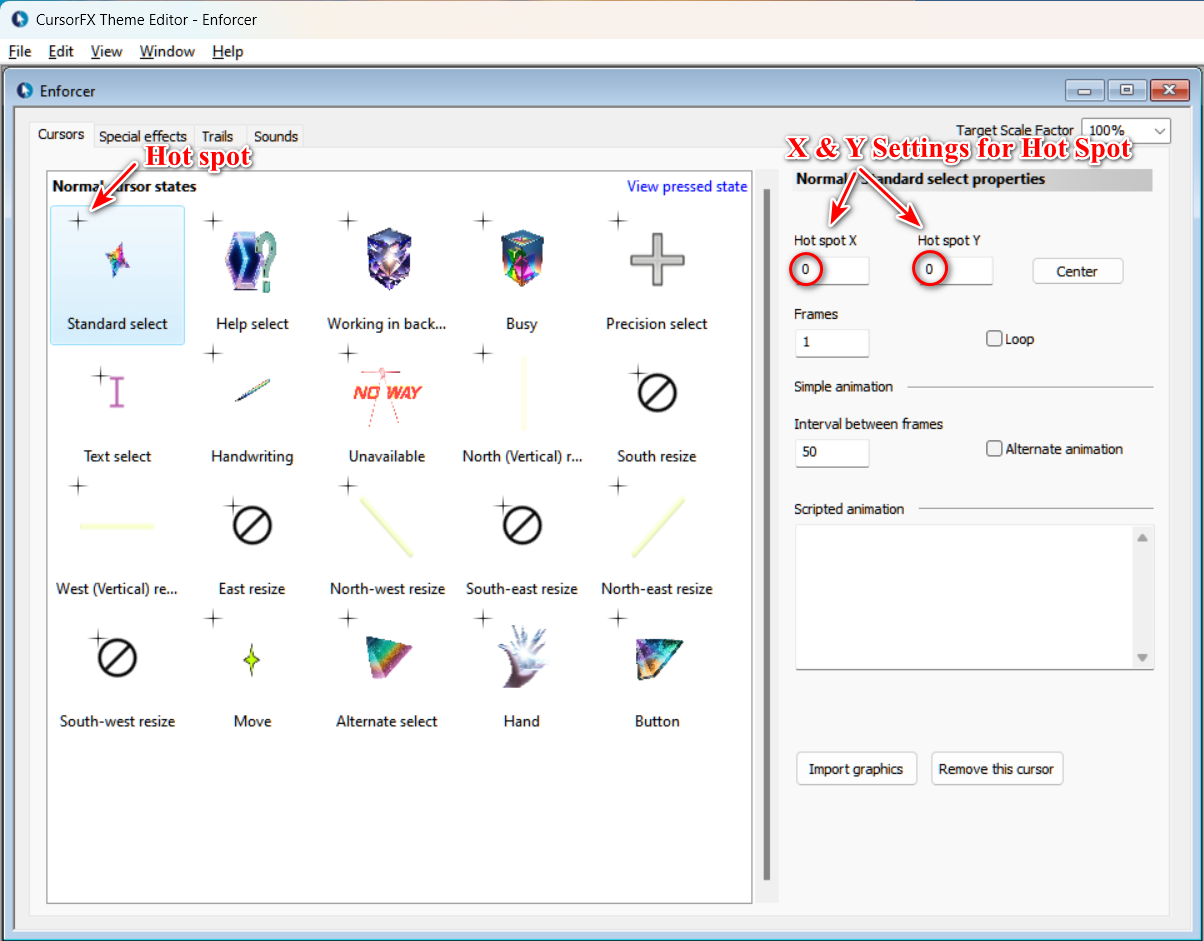Select the Help select cursor
1204x941 pixels.
pyautogui.click(x=252, y=275)
